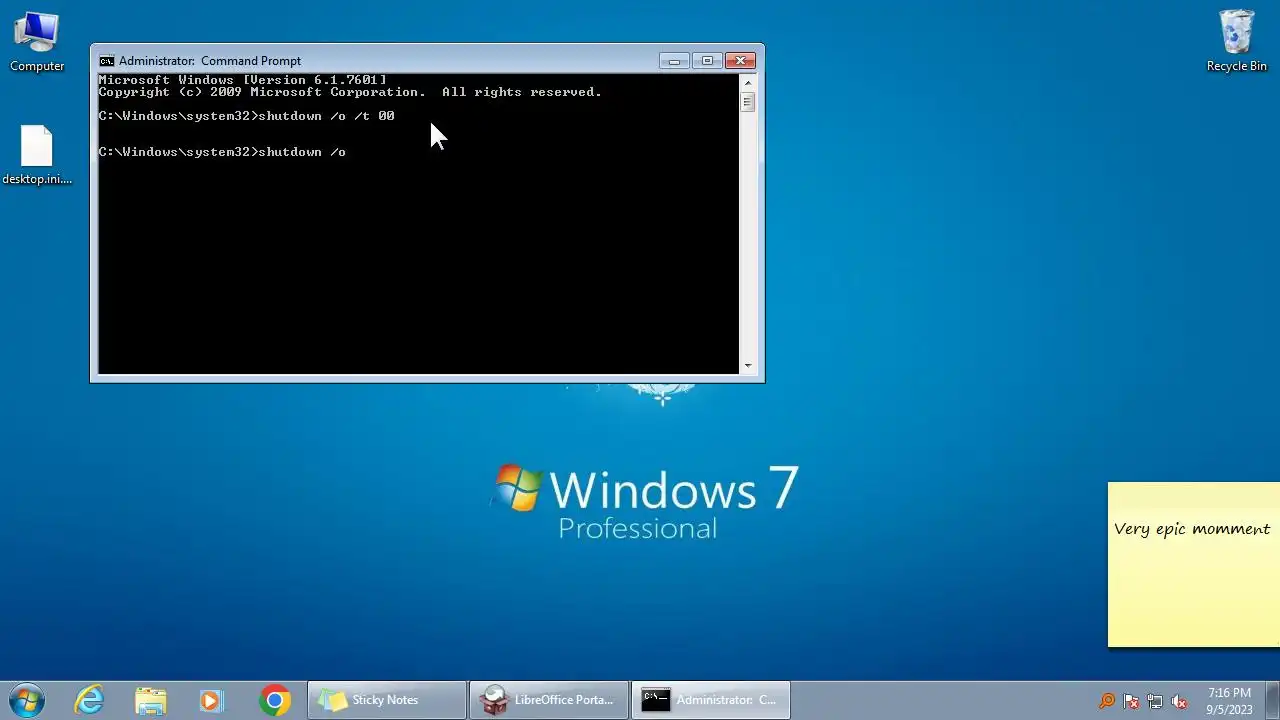The height and width of the screenshot is (720, 1280).
Task: Click the 'Very epic momment' sticky note text
Action: pos(1192,529)
